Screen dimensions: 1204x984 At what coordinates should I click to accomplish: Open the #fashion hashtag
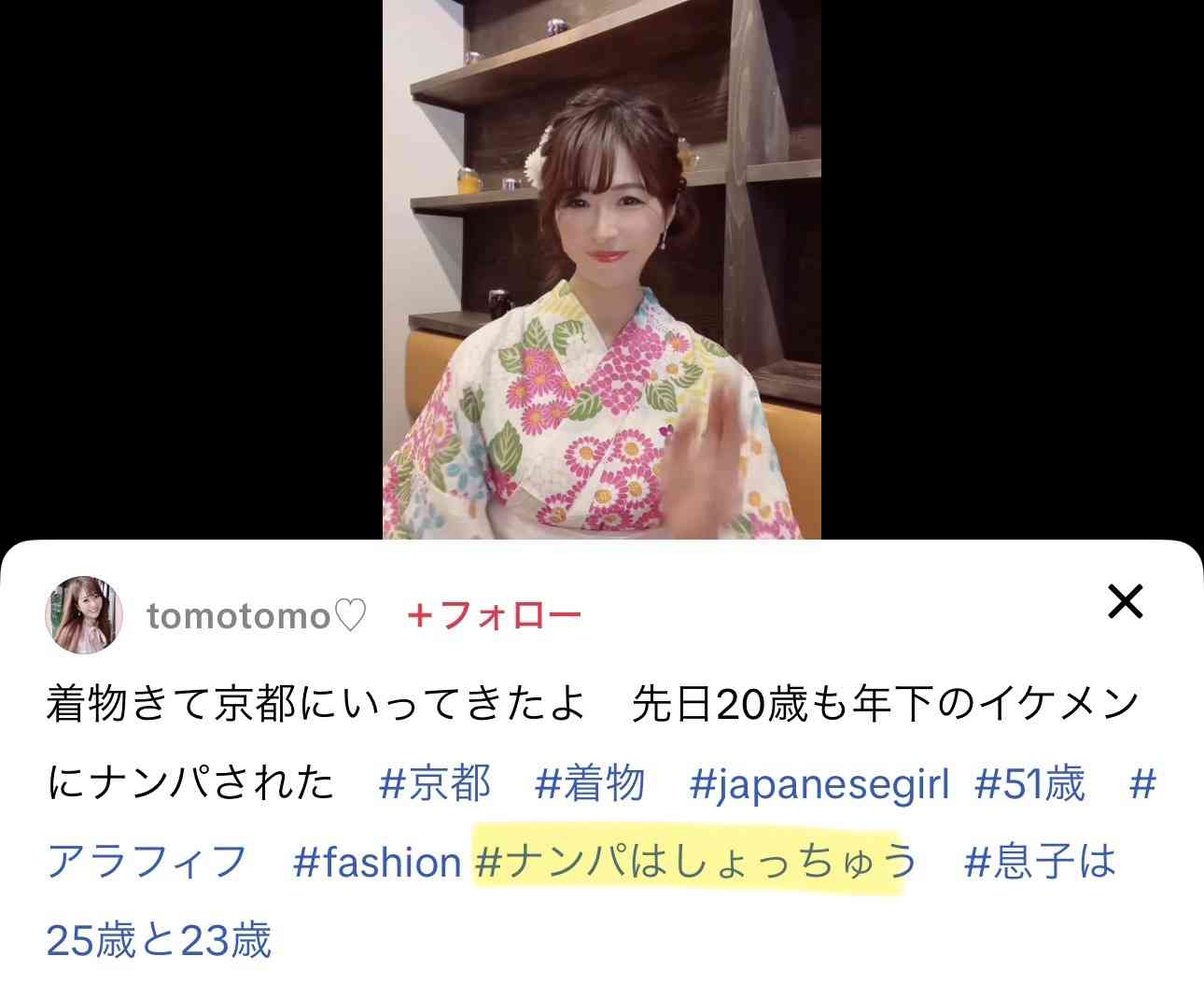coord(377,862)
